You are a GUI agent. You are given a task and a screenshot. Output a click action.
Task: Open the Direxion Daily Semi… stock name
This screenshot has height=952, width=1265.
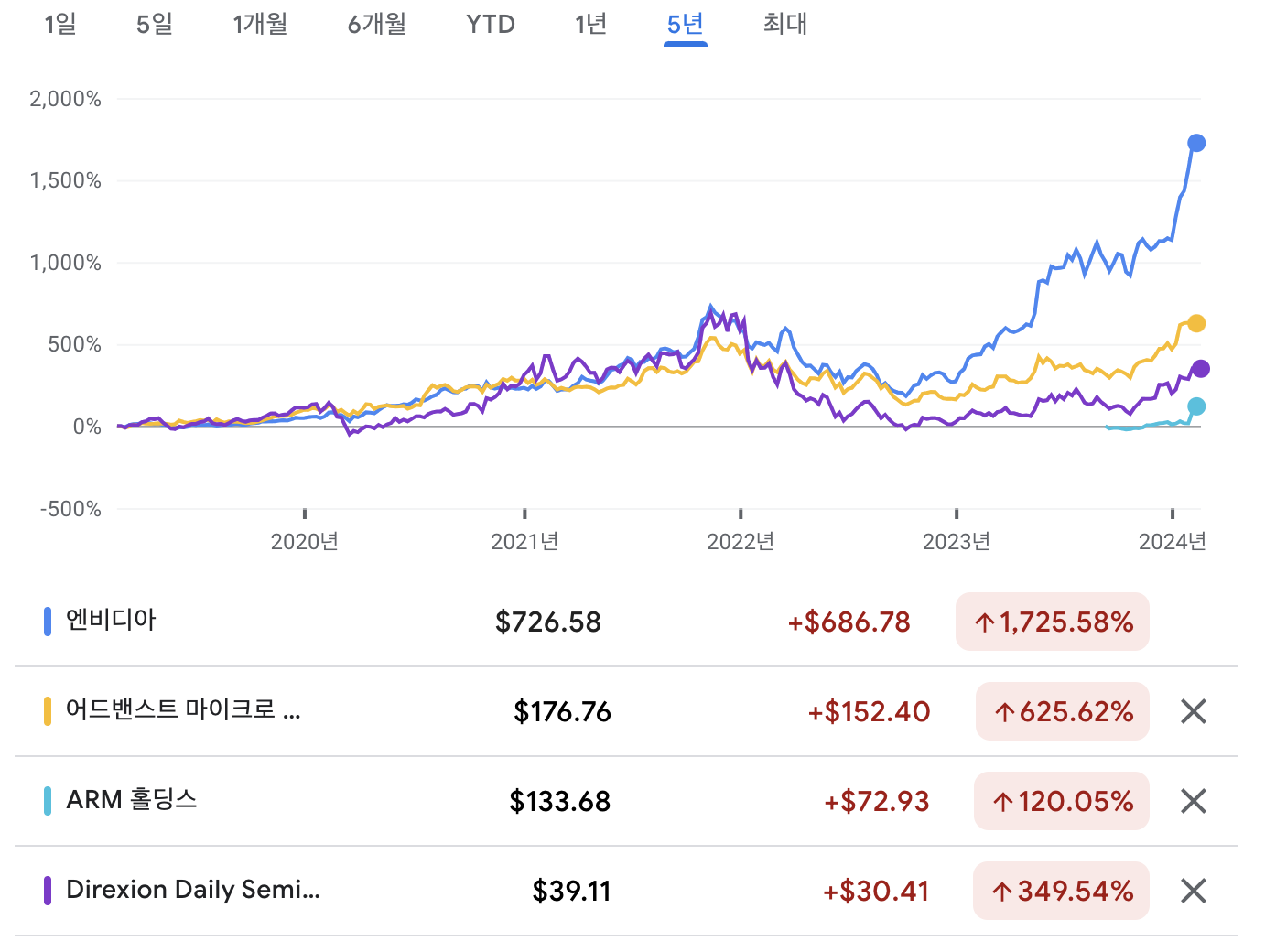tap(193, 890)
